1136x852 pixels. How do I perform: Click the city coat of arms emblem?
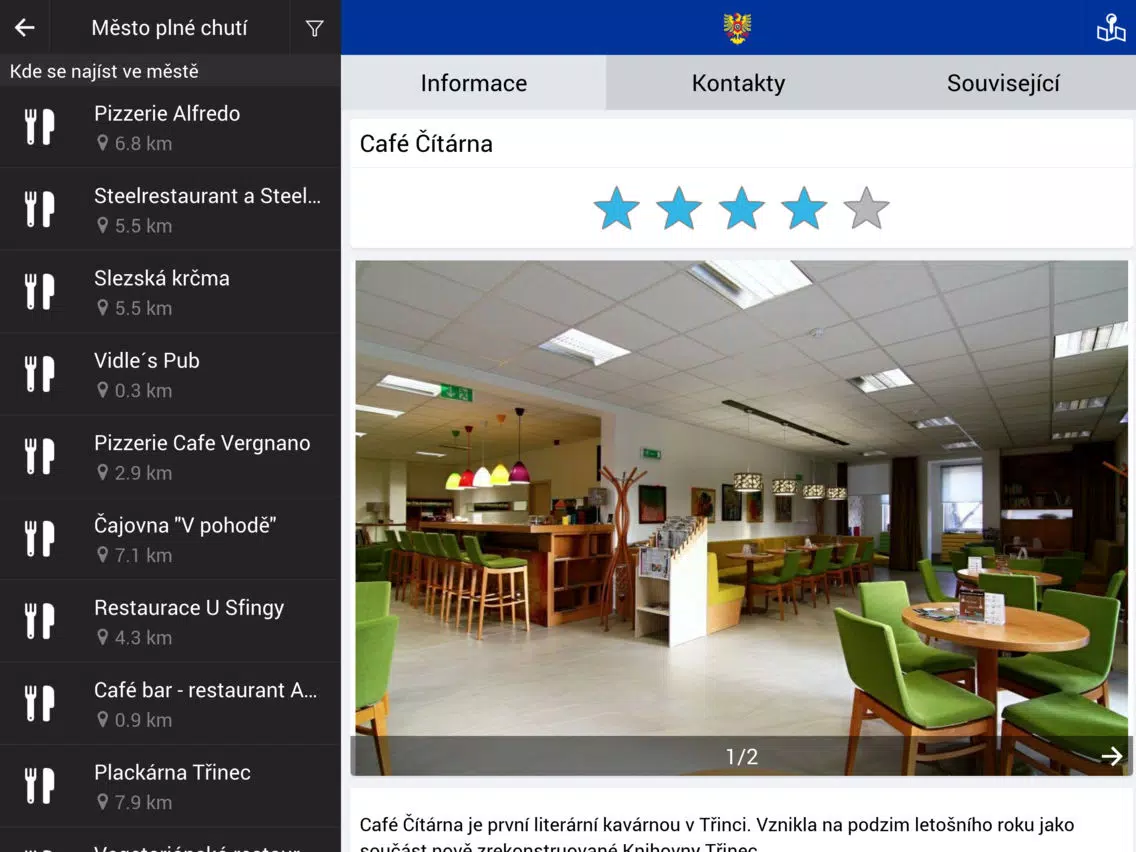pos(738,28)
